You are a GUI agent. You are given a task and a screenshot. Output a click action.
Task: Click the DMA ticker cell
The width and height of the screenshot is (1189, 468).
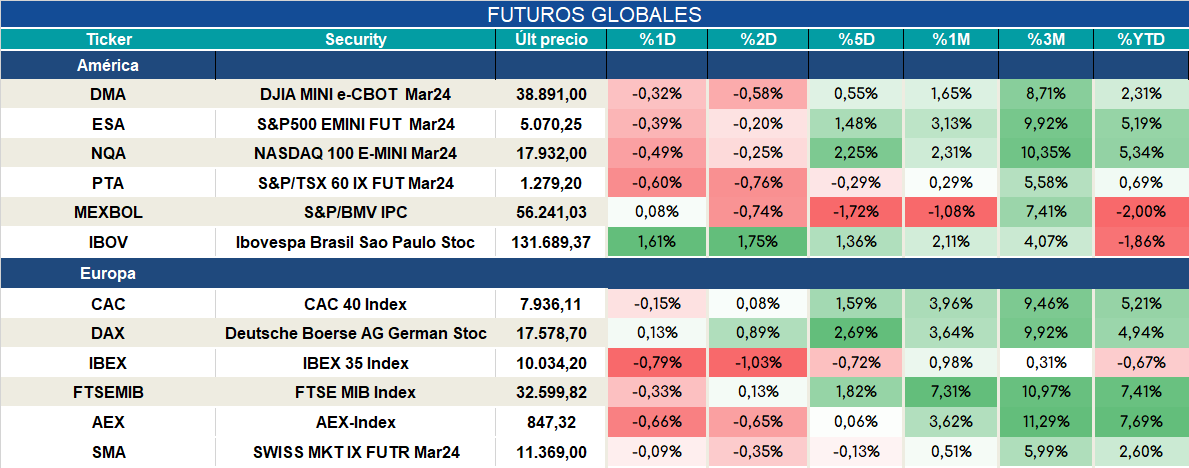coord(108,95)
